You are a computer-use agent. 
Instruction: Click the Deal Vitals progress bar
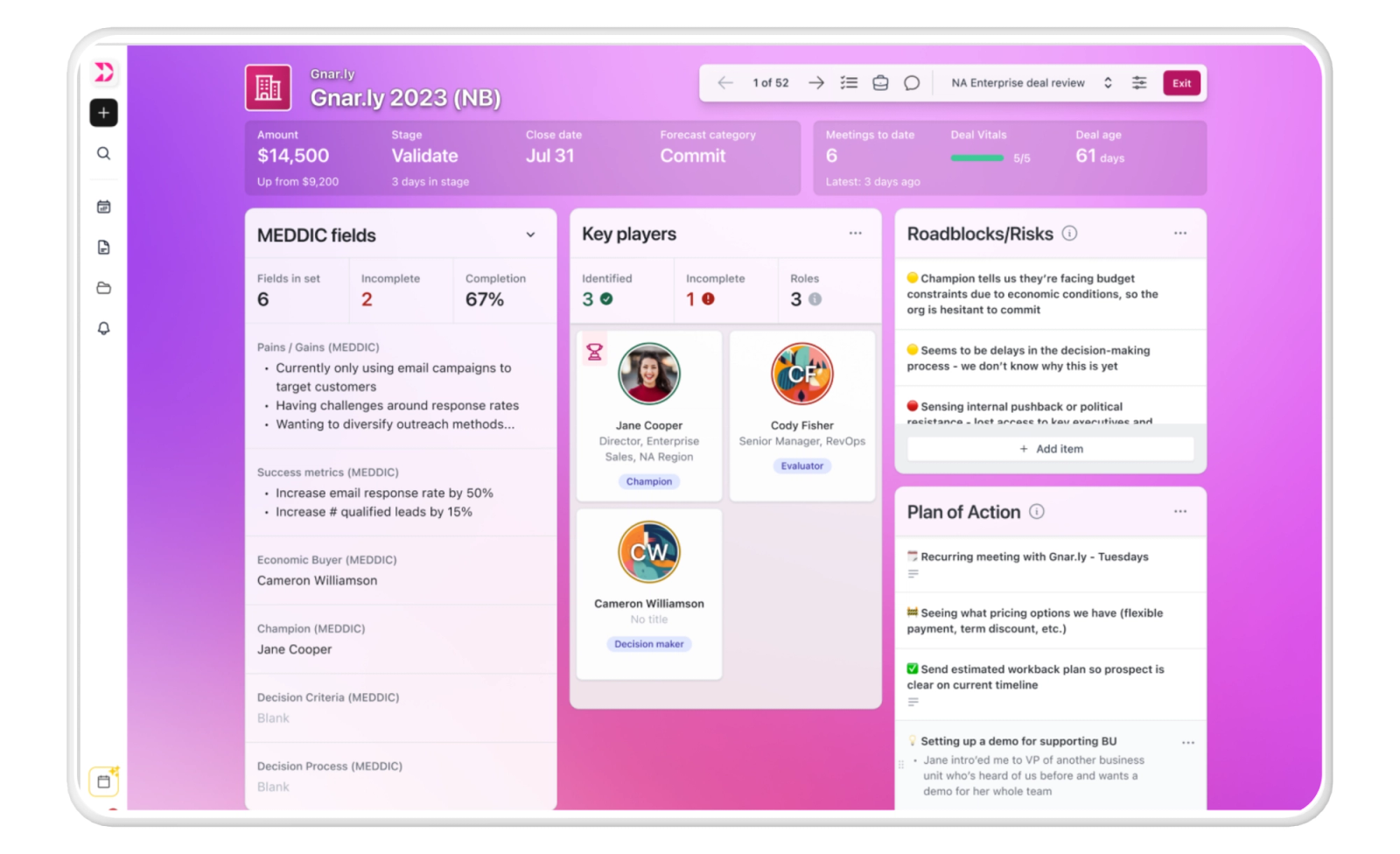tap(977, 158)
